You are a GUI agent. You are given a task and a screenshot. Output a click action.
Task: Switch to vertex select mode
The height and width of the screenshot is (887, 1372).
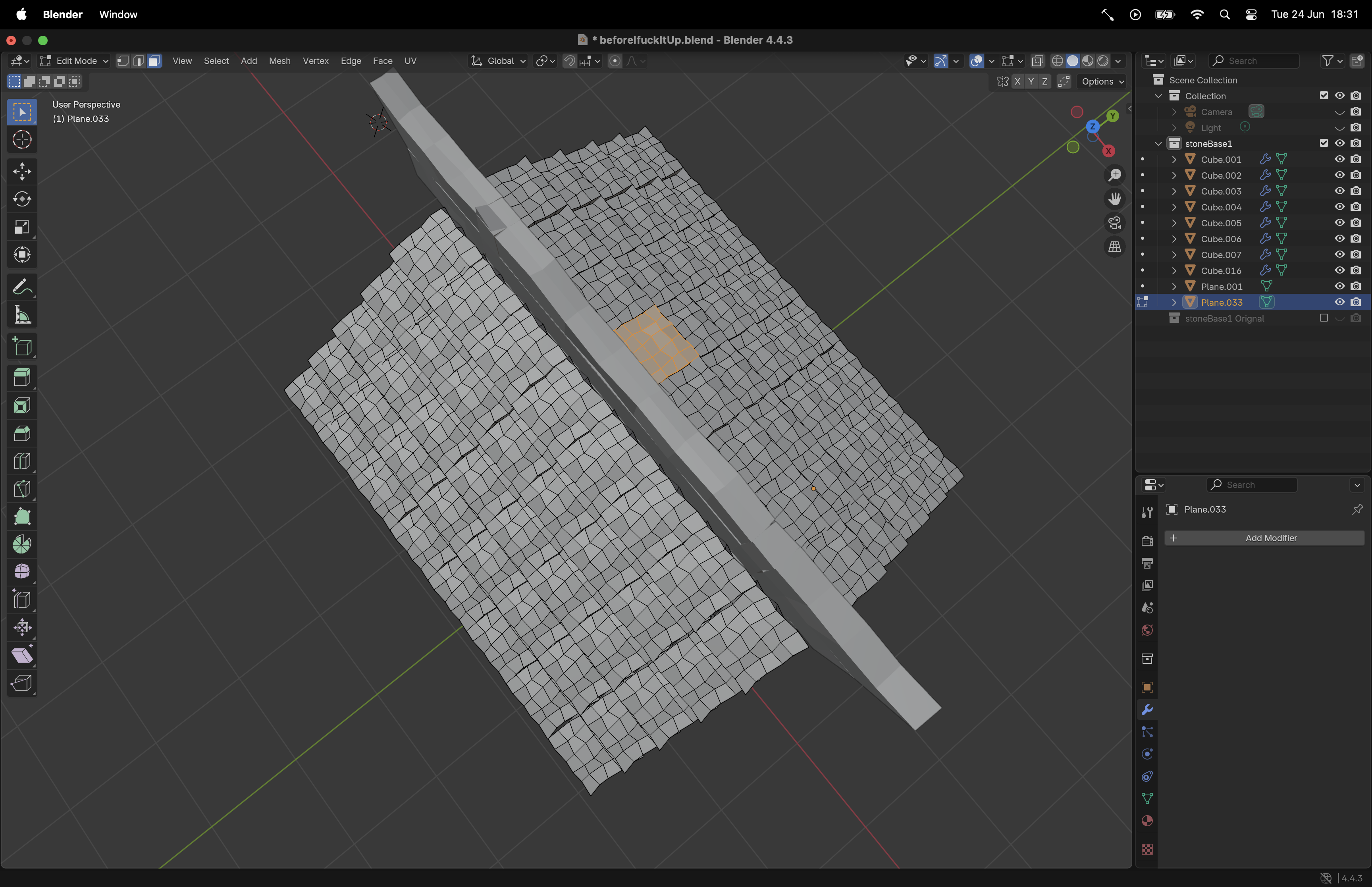click(x=123, y=61)
